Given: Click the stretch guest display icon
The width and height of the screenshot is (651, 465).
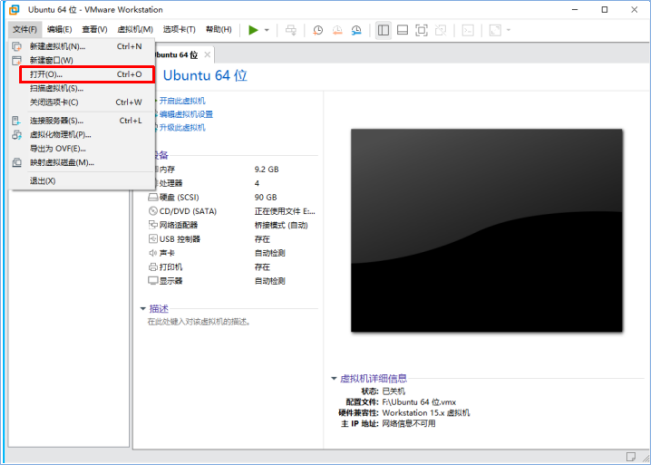Looking at the screenshot, I should point(495,30).
